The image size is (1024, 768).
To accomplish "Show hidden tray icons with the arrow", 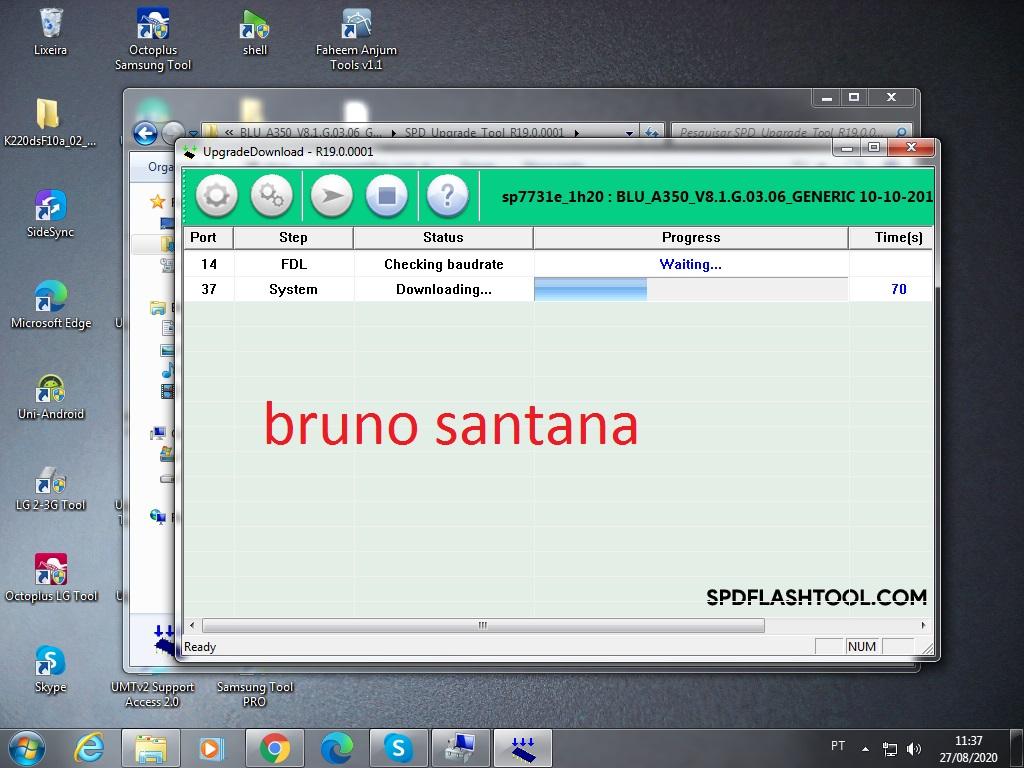I will 866,749.
